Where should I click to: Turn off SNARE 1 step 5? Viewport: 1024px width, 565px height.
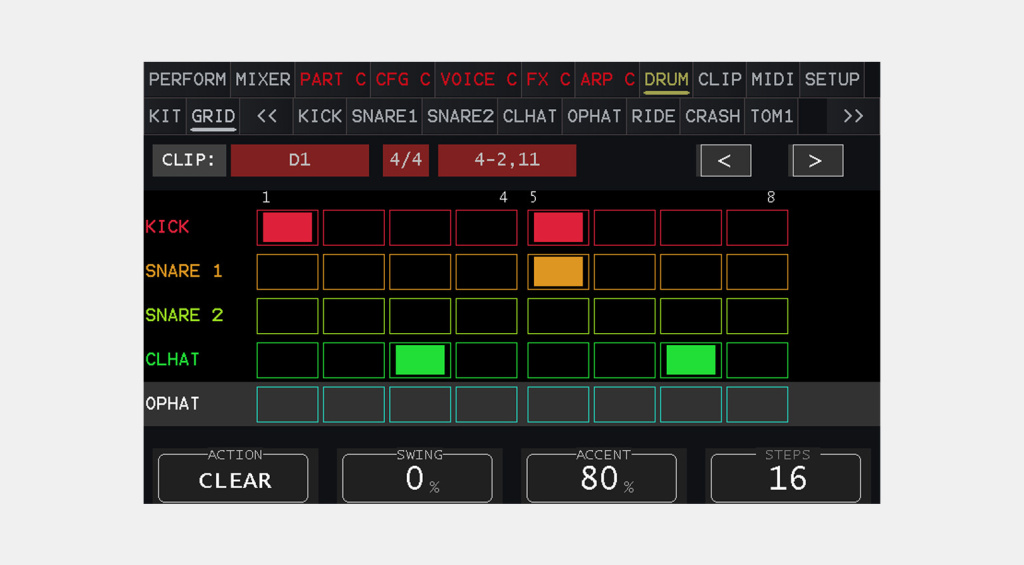point(558,272)
